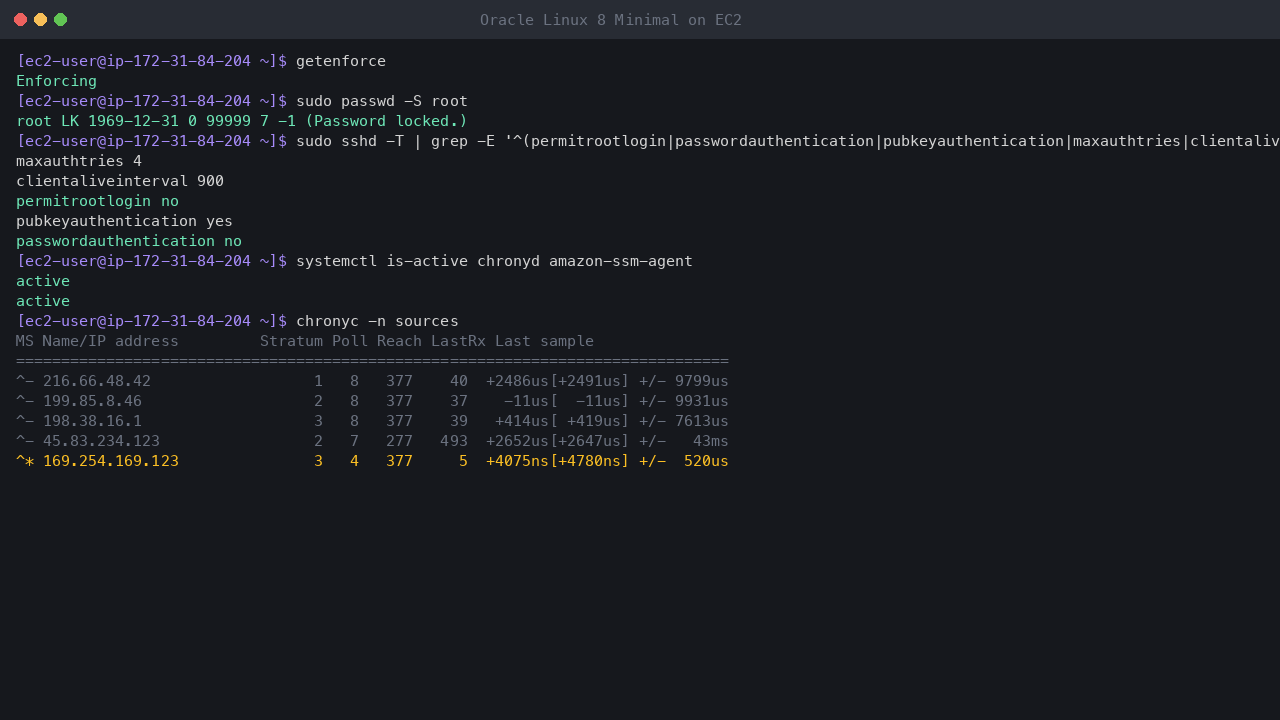The width and height of the screenshot is (1280, 720).
Task: Click the '+/- 7613us' error value
Action: [684, 421]
